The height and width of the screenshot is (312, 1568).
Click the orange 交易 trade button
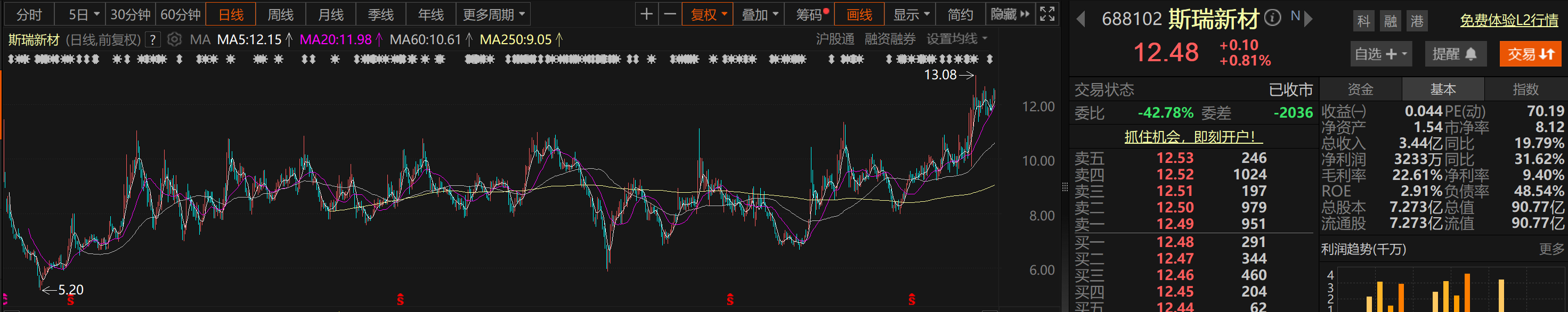coord(1530,54)
